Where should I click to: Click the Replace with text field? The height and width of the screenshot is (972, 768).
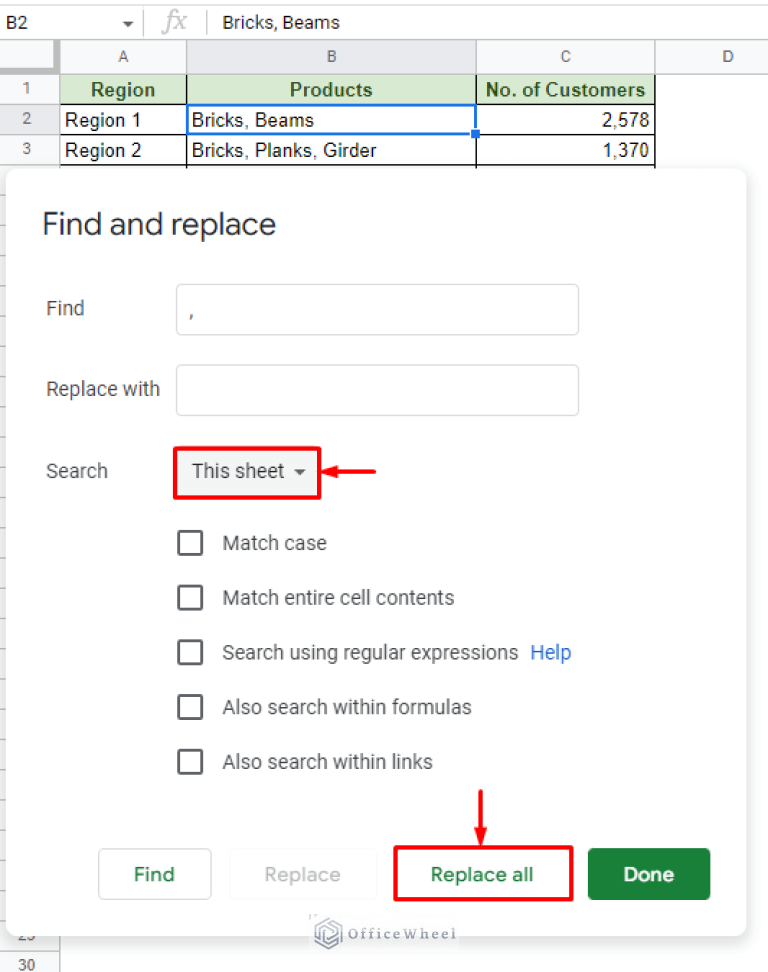coord(377,389)
